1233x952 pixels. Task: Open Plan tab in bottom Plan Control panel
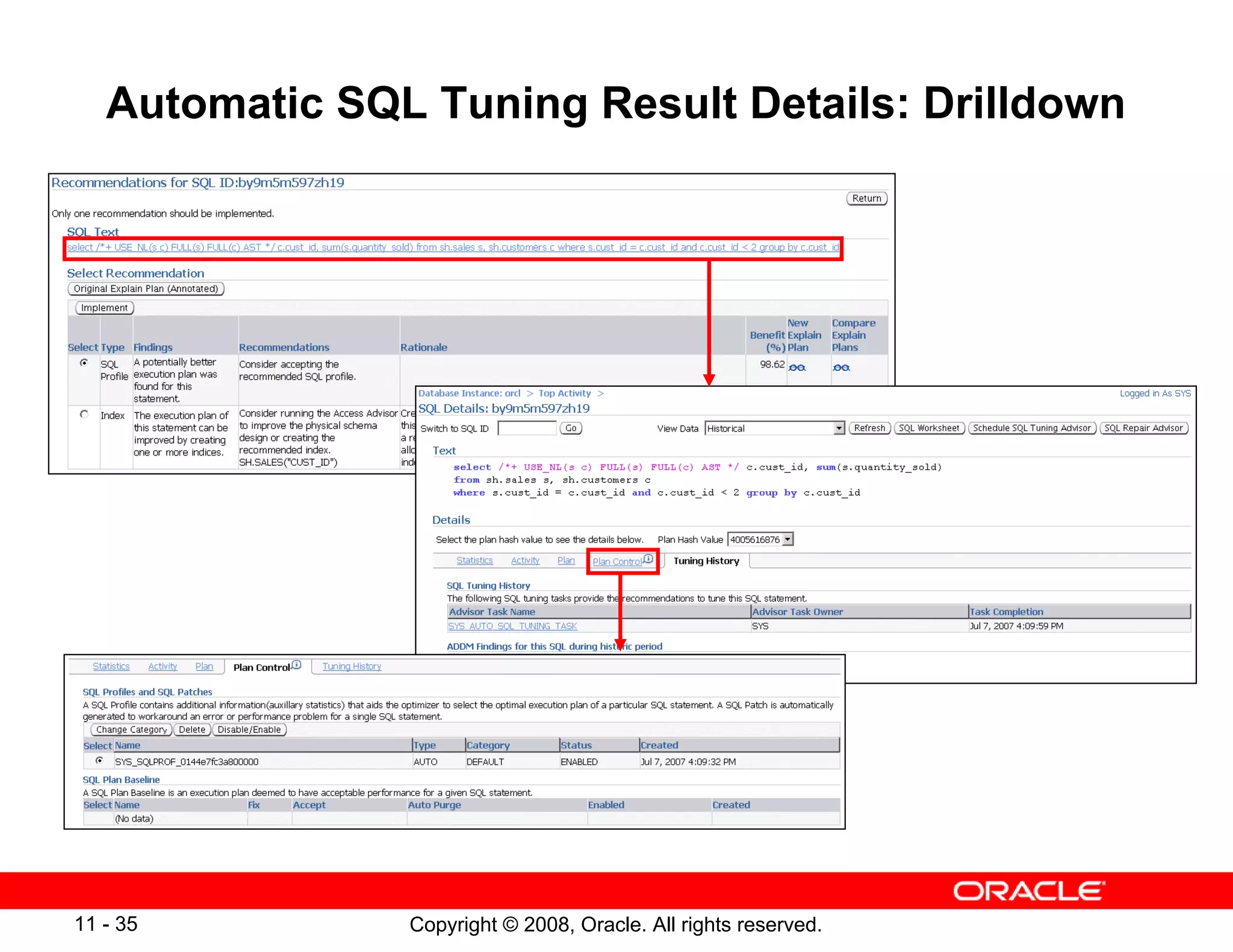pyautogui.click(x=204, y=666)
